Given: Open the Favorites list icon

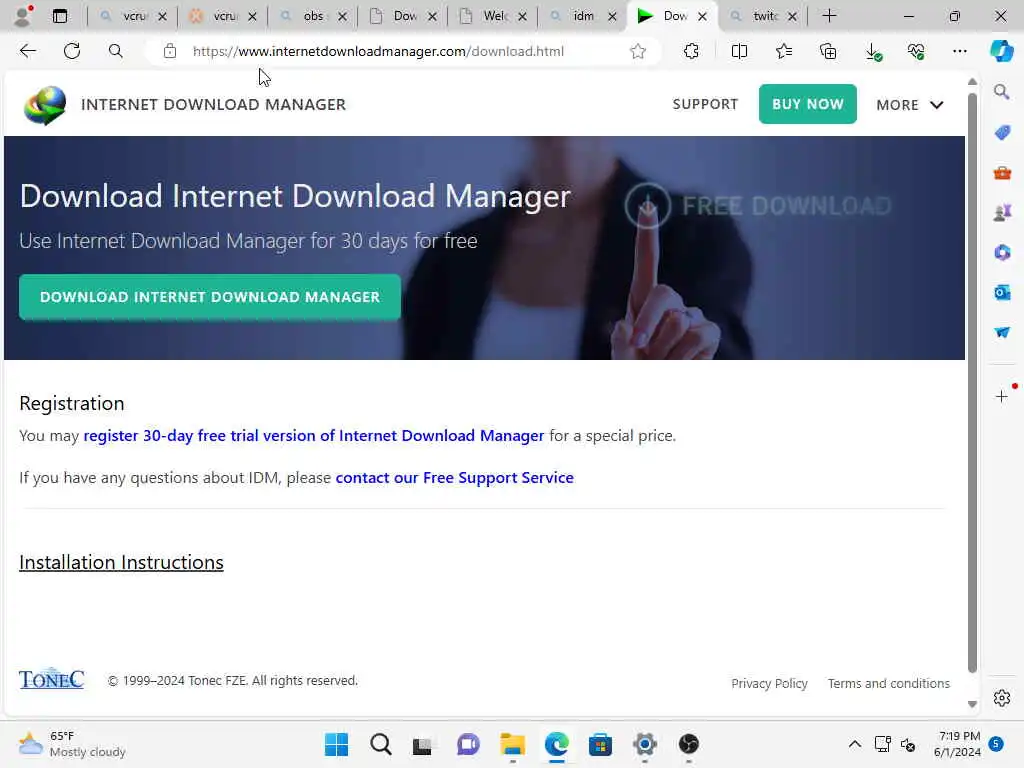Looking at the screenshot, I should pos(784,51).
